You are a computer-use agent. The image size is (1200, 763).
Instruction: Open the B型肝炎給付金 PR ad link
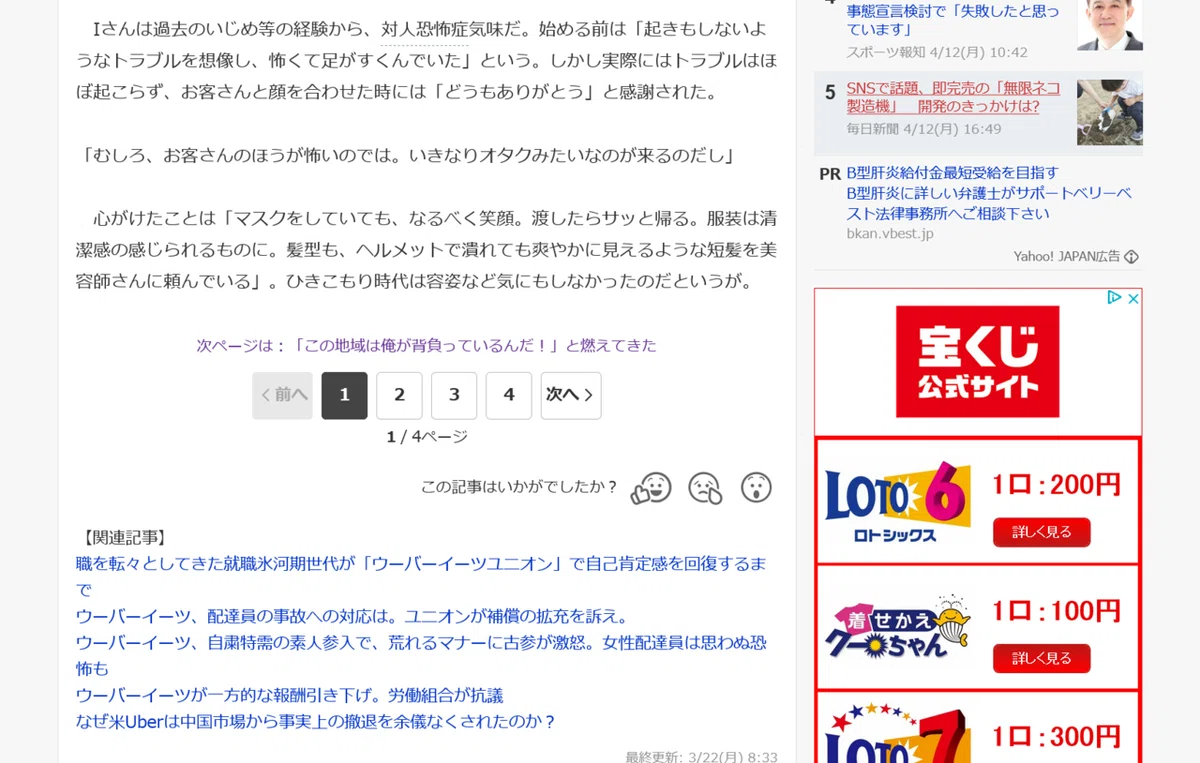(989, 193)
